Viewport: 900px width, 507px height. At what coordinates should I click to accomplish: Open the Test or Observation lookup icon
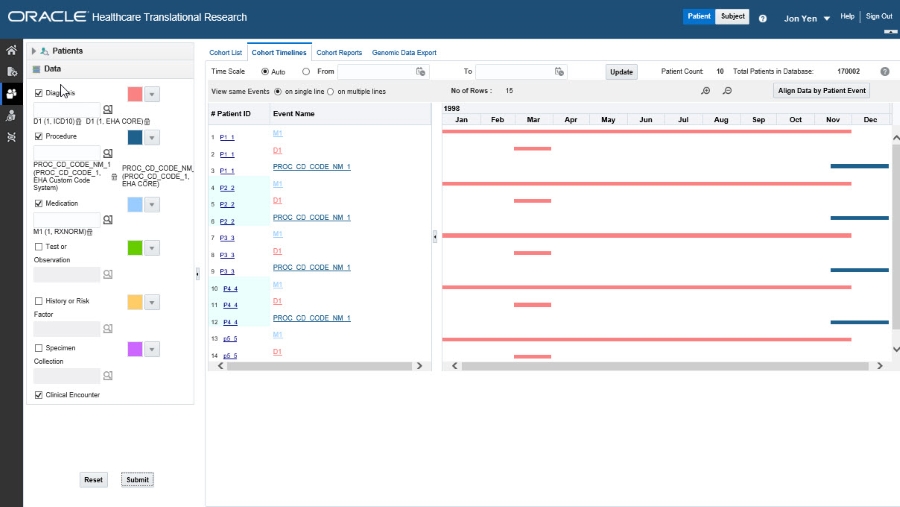click(108, 274)
